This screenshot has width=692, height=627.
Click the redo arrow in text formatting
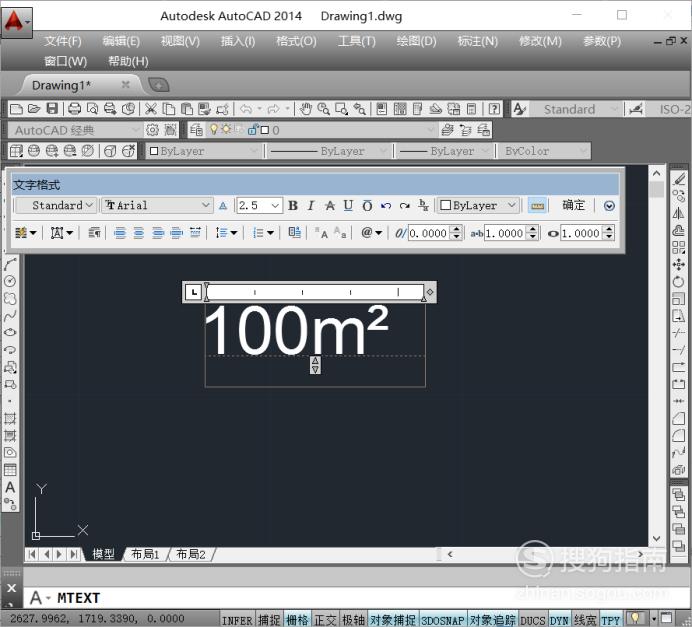pyautogui.click(x=404, y=206)
